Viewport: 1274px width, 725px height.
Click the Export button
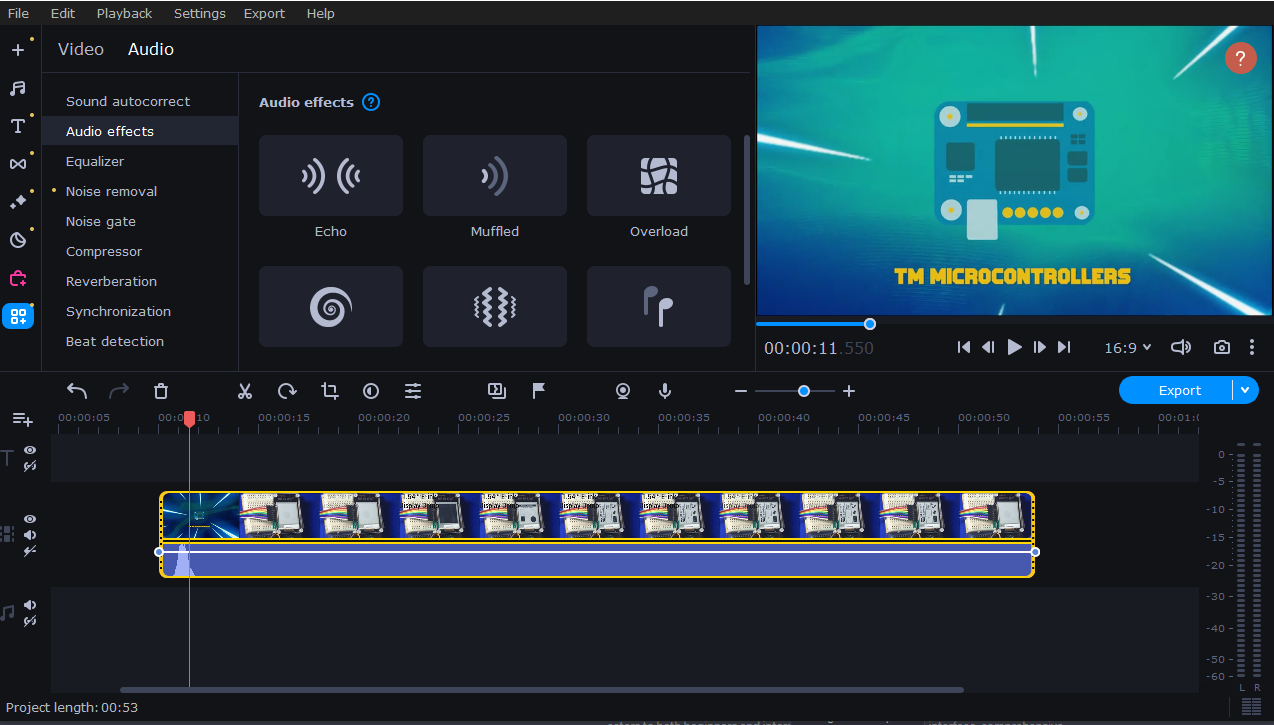(1178, 390)
